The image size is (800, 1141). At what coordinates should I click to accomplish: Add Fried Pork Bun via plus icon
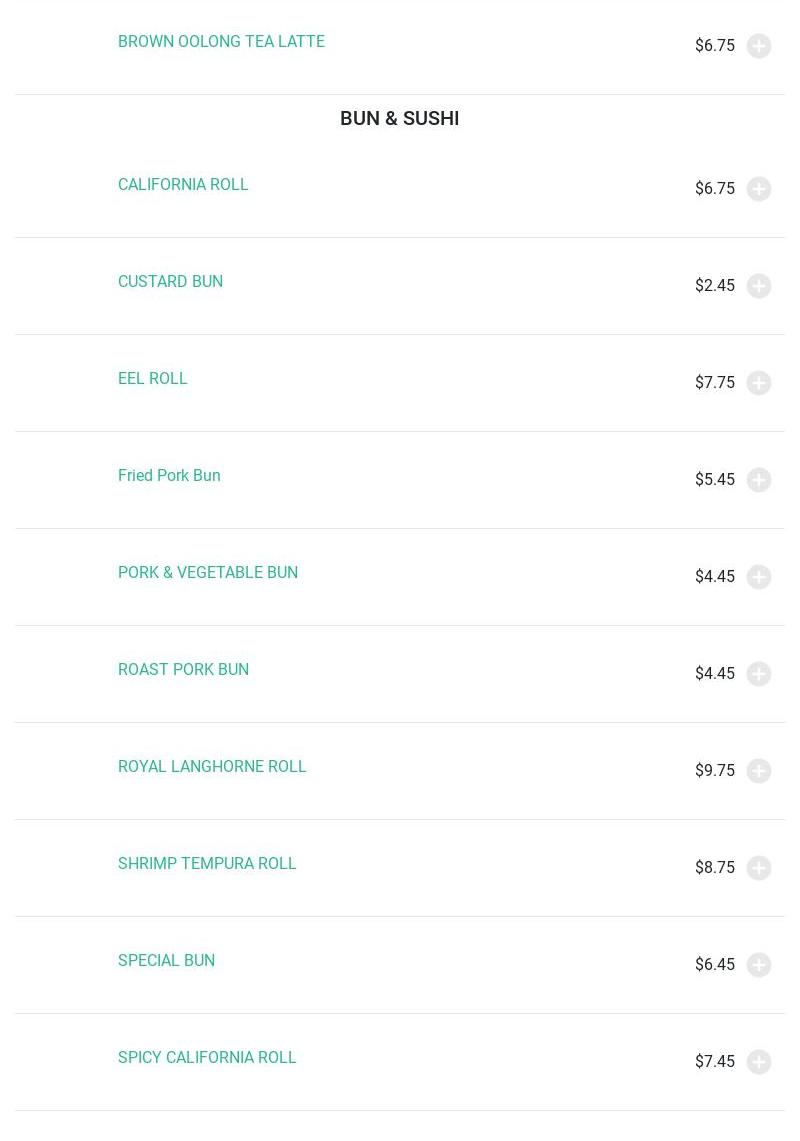coord(759,480)
